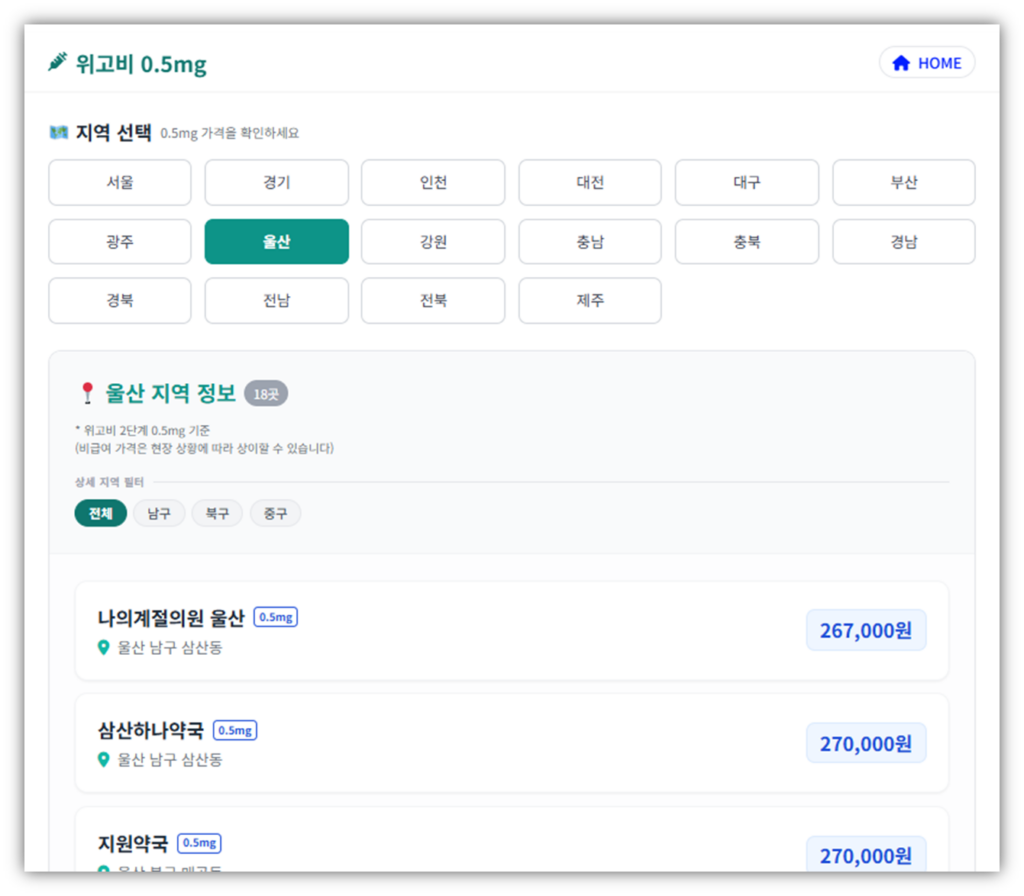Click the red pin icon before 울산 지역 정보
The height and width of the screenshot is (896, 1024).
tap(88, 394)
